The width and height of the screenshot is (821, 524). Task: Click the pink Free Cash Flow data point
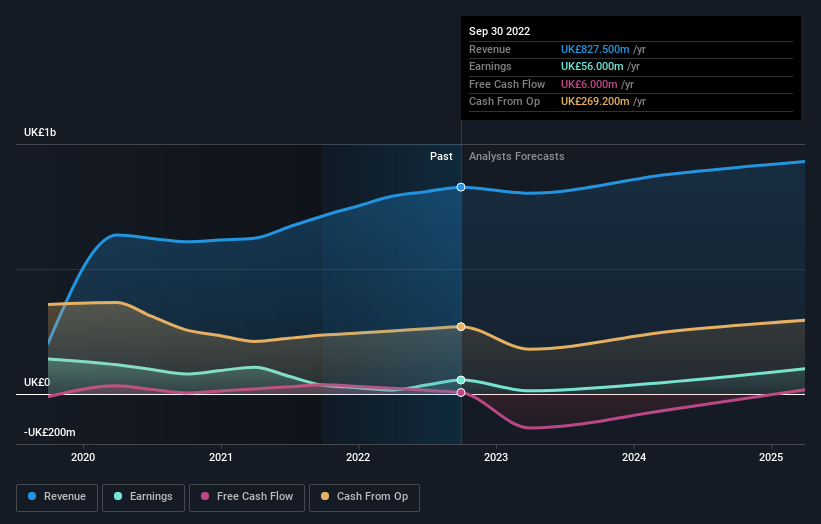tap(461, 393)
